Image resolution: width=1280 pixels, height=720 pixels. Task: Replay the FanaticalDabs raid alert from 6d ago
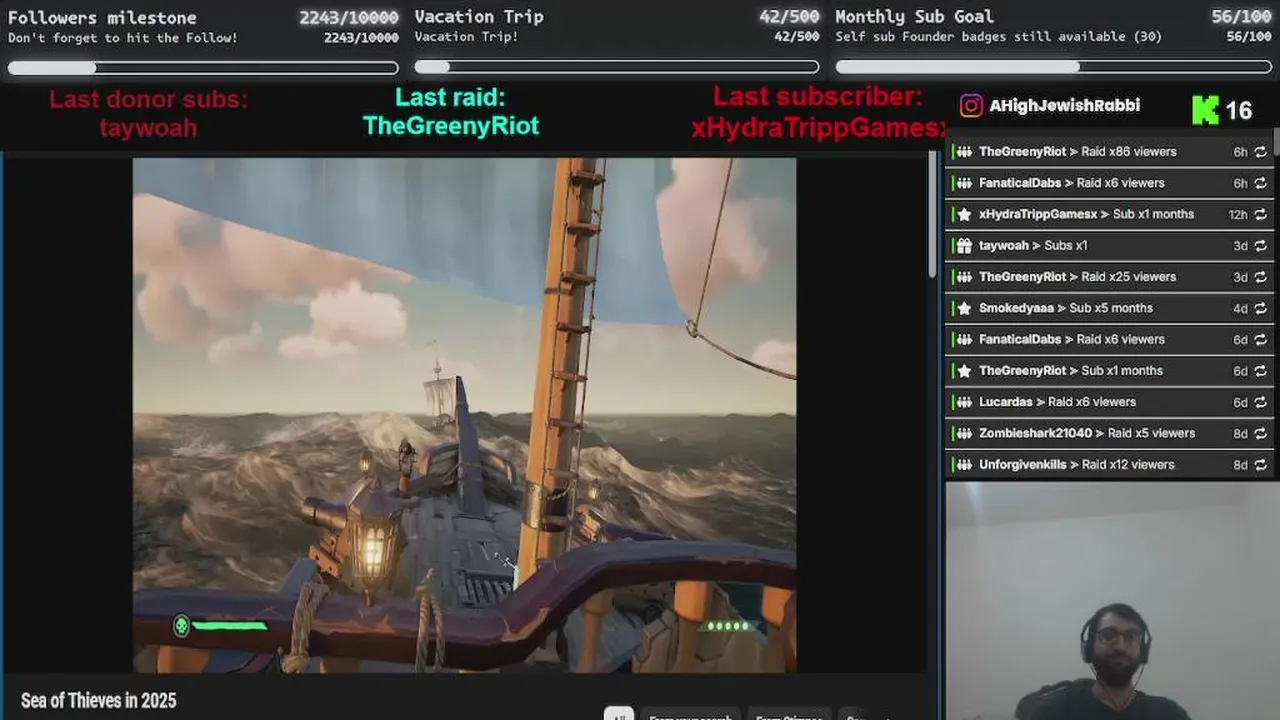pyautogui.click(x=1260, y=339)
